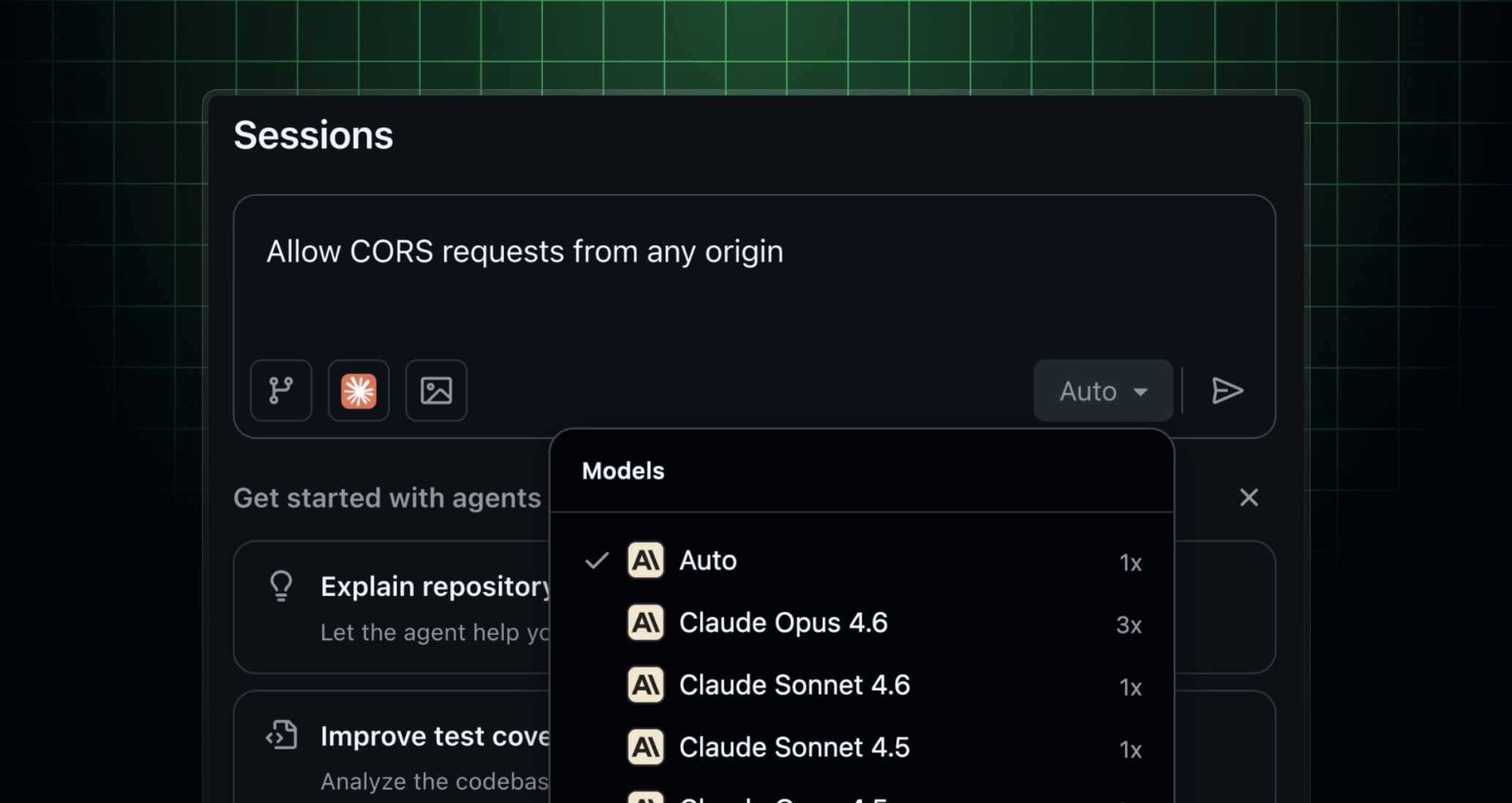The width and height of the screenshot is (1512, 803).
Task: Click the image attachment icon
Action: click(435, 391)
